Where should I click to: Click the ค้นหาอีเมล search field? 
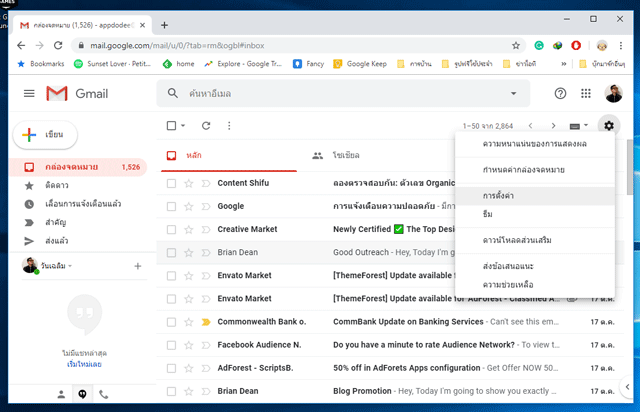click(x=343, y=94)
